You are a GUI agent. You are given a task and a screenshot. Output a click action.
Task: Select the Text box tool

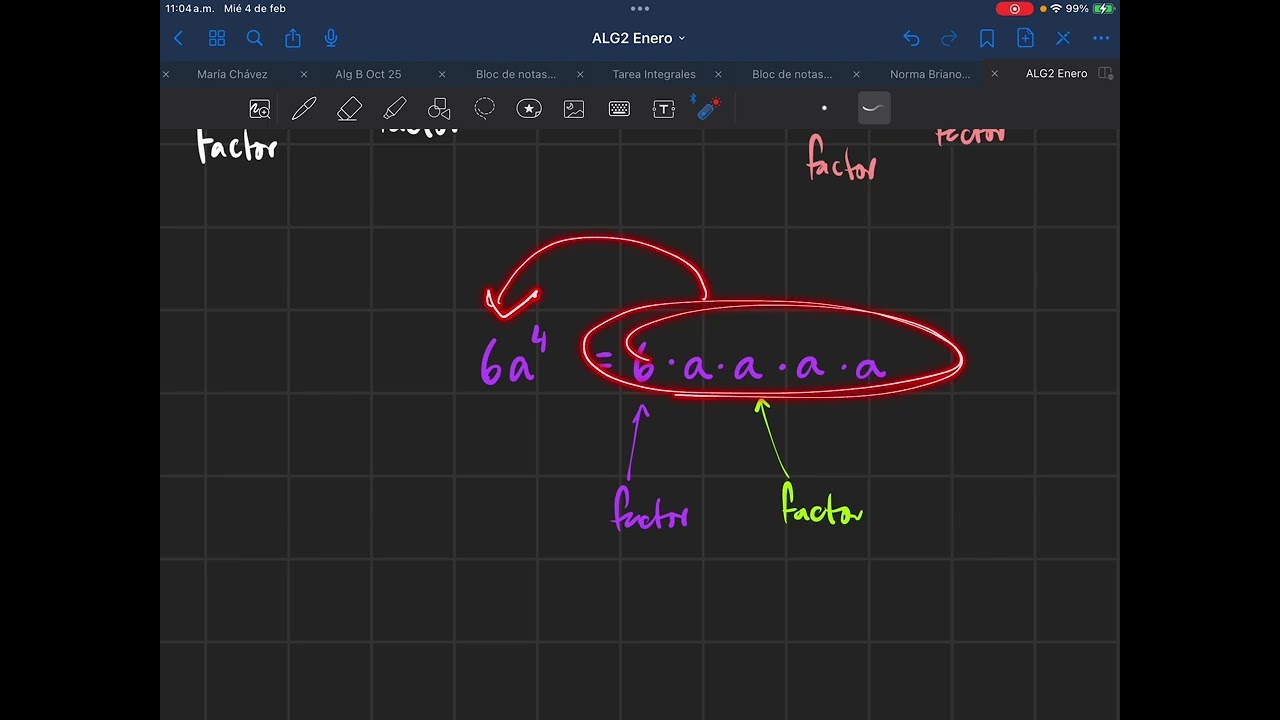[664, 109]
